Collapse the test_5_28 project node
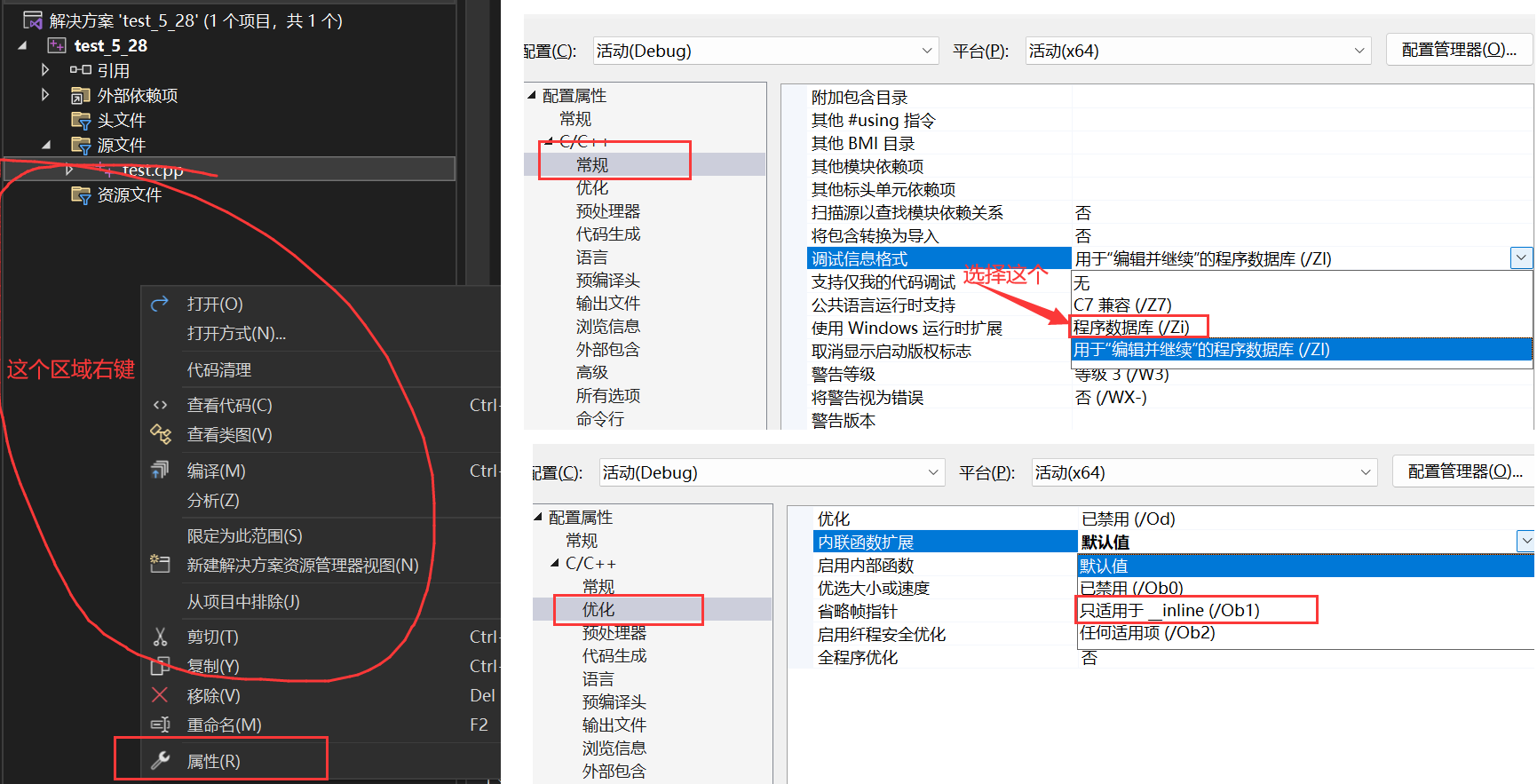This screenshot has height=784, width=1537. tap(22, 45)
